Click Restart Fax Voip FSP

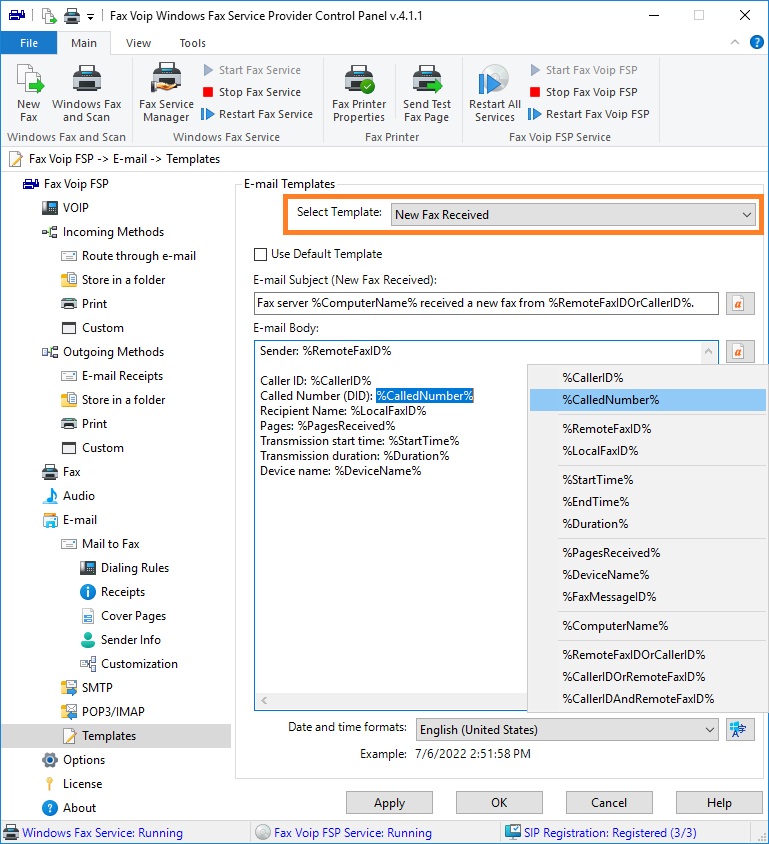pyautogui.click(x=589, y=114)
